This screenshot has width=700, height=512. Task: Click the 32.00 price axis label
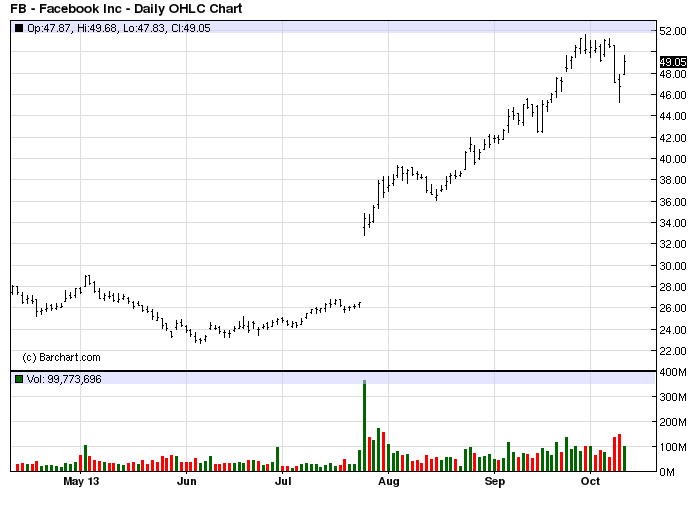pyautogui.click(x=673, y=244)
